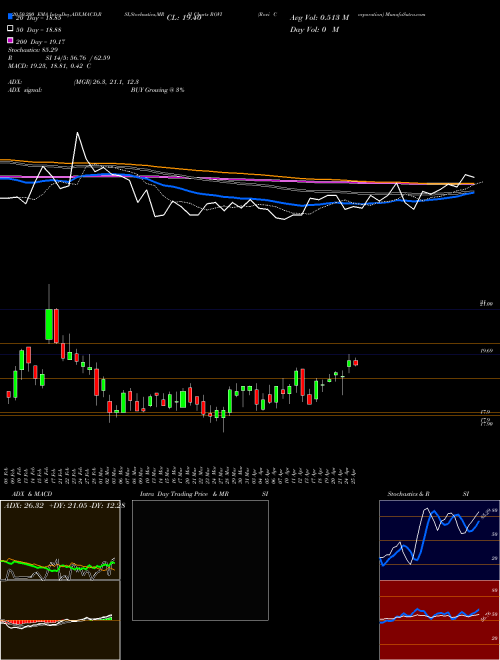Image resolution: width=500 pixels, height=660 pixels.
Task: Click the '20 Day = 18.85' legend text
Action: point(39,18)
